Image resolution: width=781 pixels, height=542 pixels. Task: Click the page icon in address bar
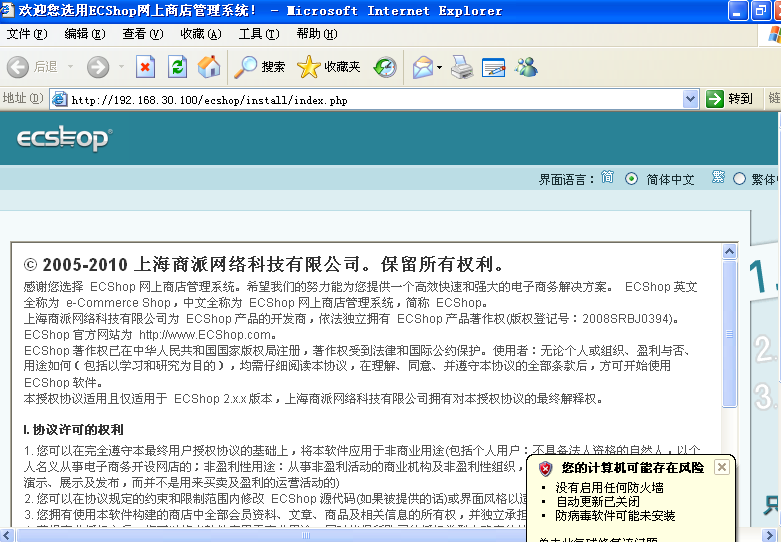tap(59, 99)
